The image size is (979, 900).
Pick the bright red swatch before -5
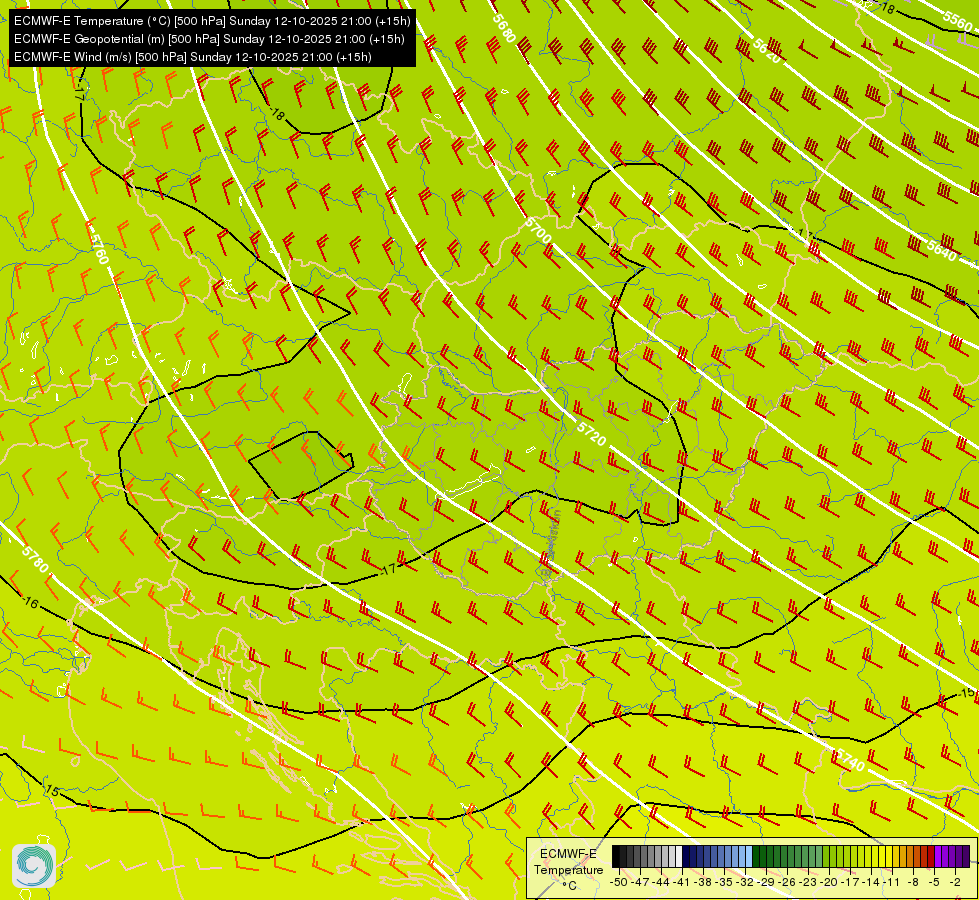(931, 856)
